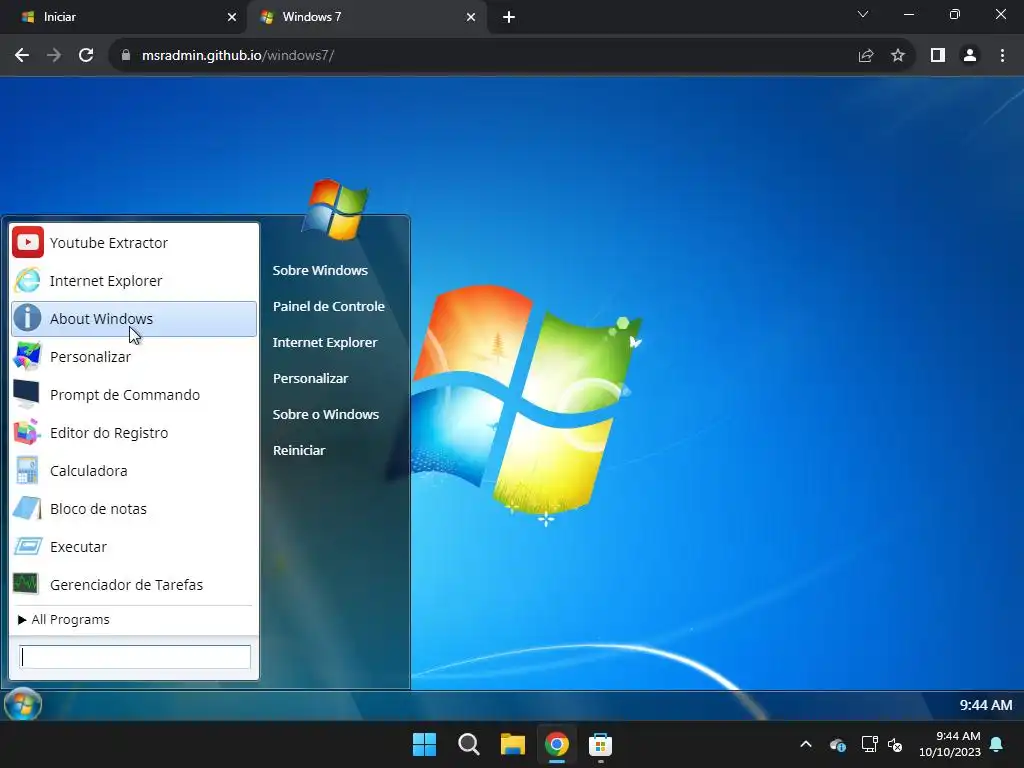
Task: Bookmark this page with star icon
Action: 898,56
